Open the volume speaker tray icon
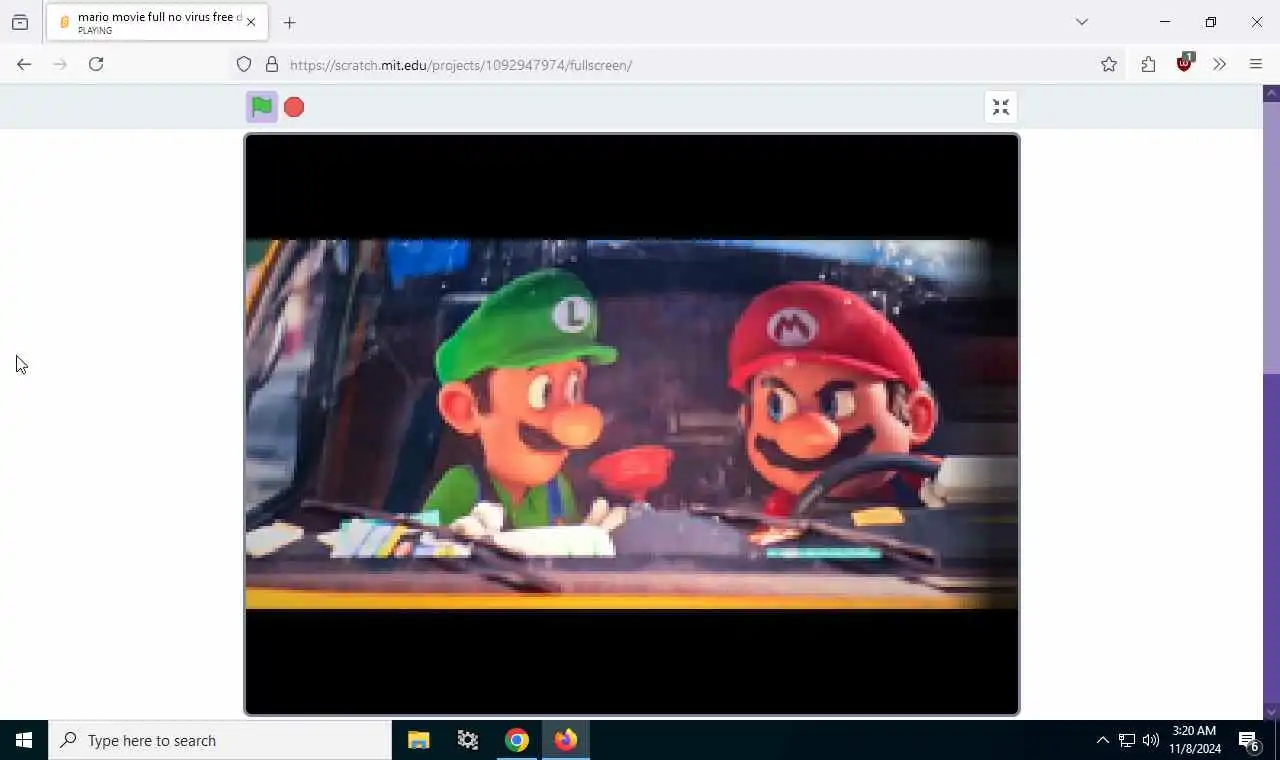Screen dimensions: 1280x760 point(1150,741)
